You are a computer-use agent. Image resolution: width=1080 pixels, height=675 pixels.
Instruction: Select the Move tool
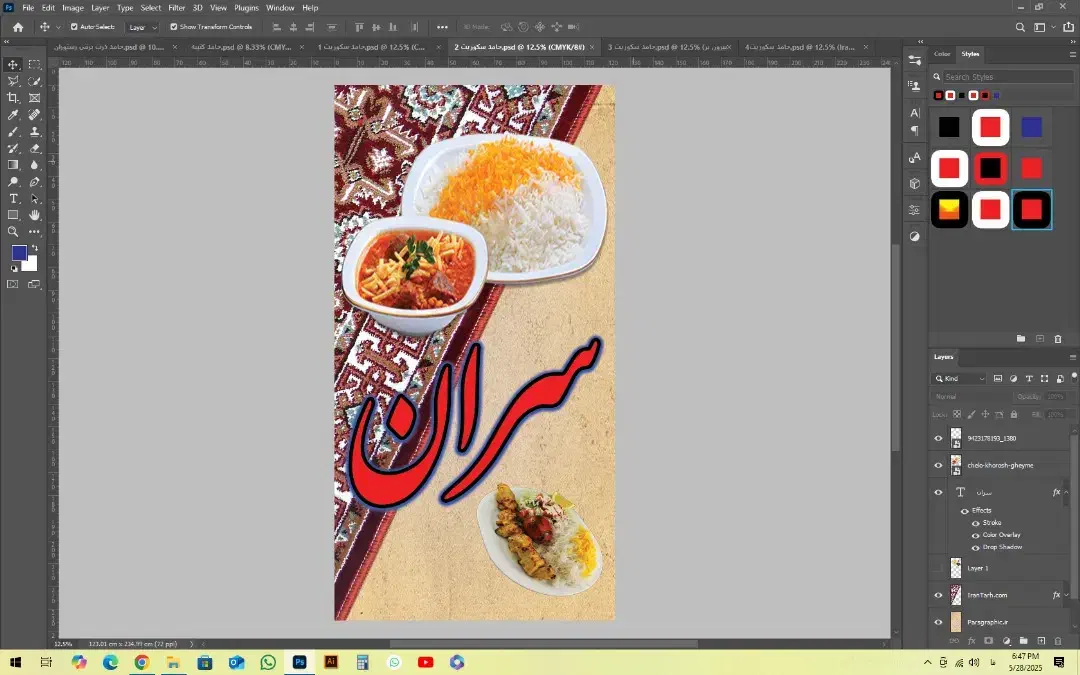pos(13,64)
